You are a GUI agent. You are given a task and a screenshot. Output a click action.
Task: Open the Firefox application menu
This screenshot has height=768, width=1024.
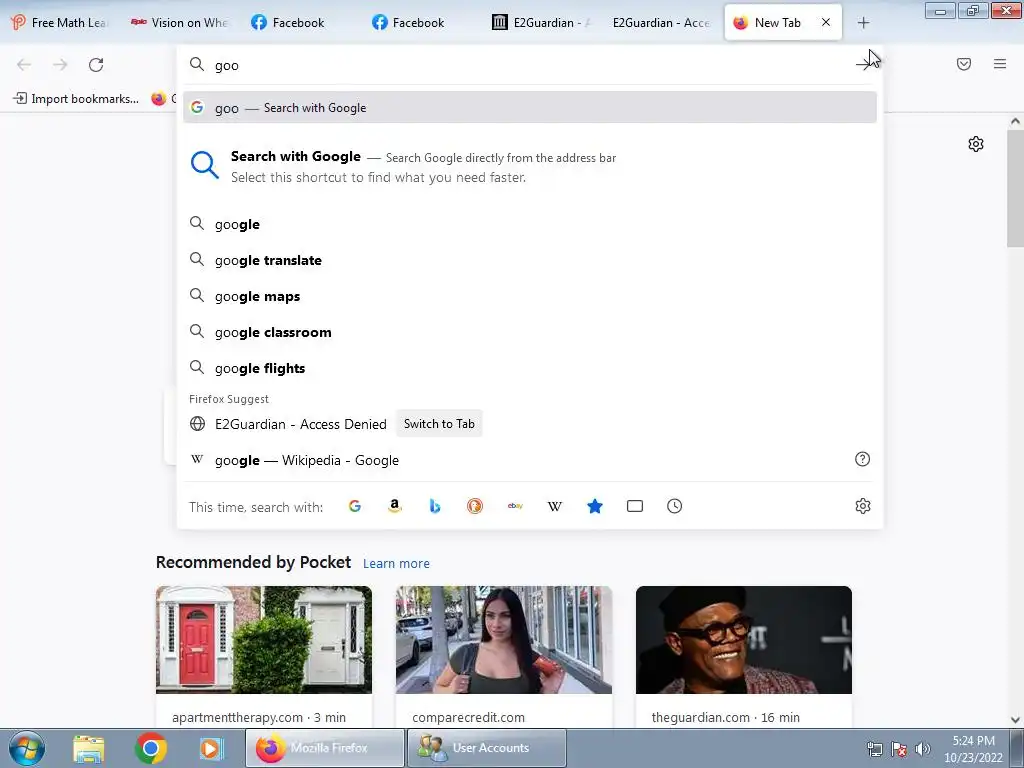(x=1000, y=64)
